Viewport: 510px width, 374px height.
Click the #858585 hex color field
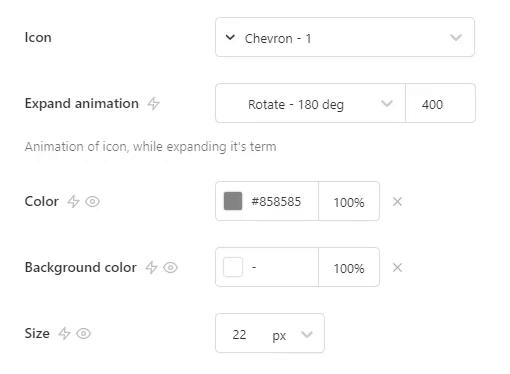[x=276, y=202]
